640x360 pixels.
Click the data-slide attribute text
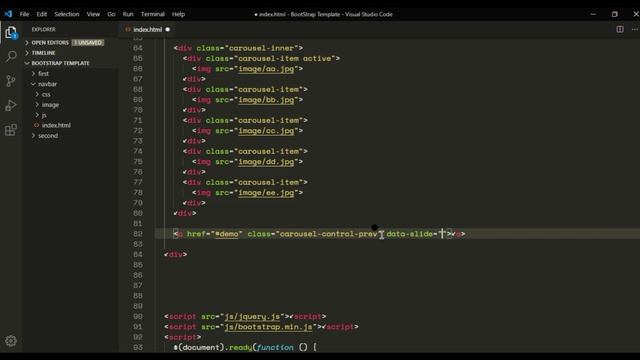click(x=409, y=234)
